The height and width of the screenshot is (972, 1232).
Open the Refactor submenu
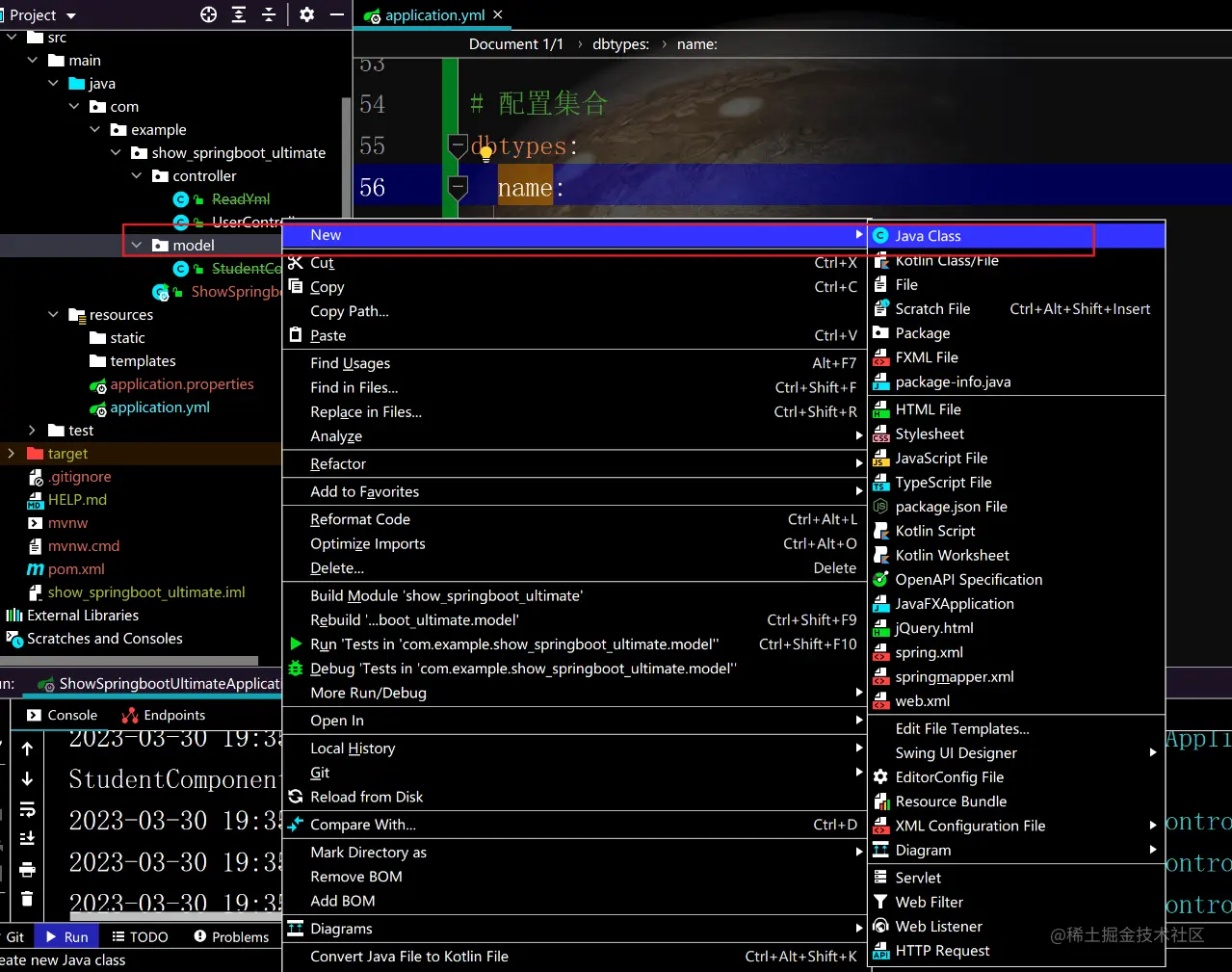pos(575,463)
